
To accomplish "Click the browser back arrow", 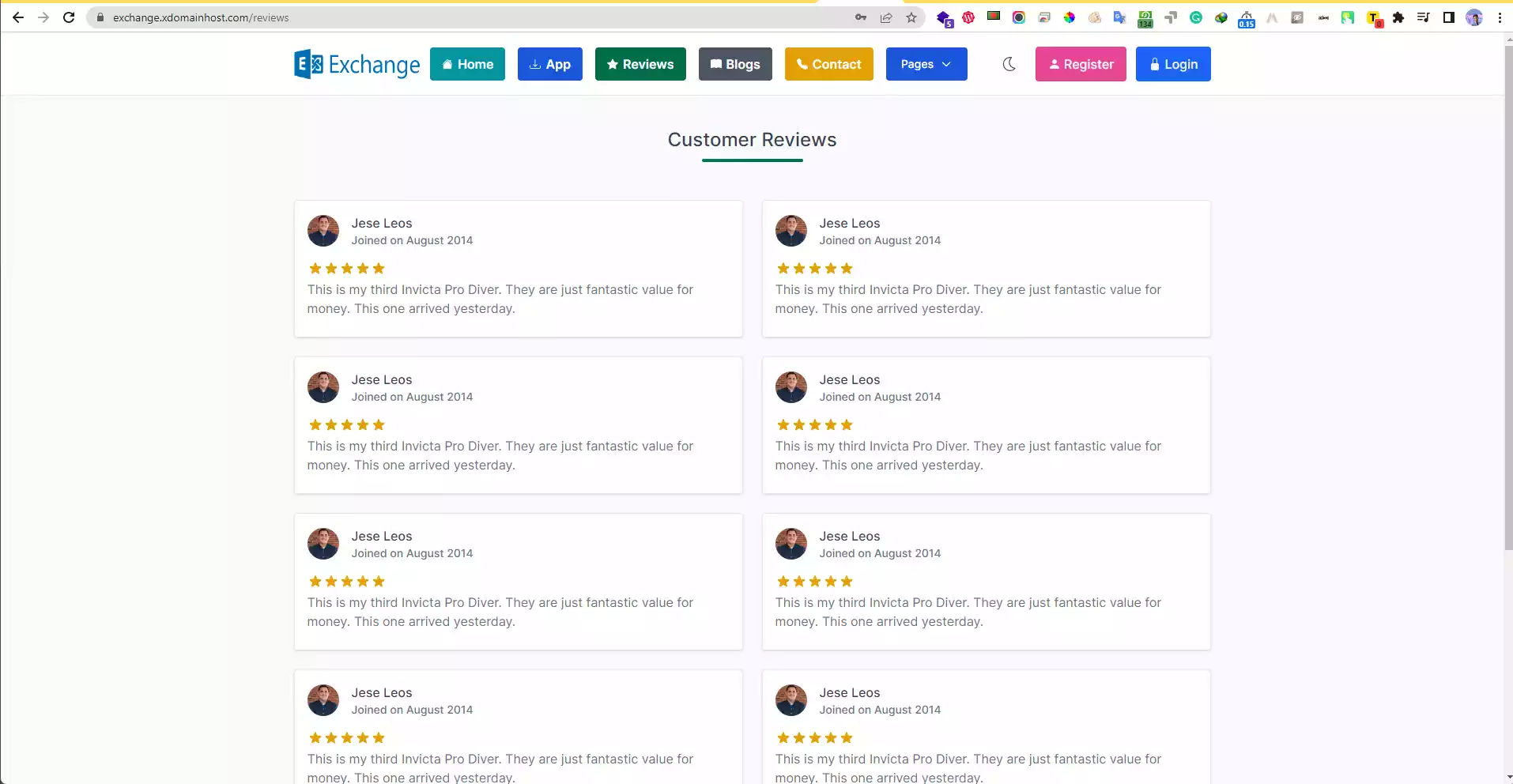I will point(18,17).
